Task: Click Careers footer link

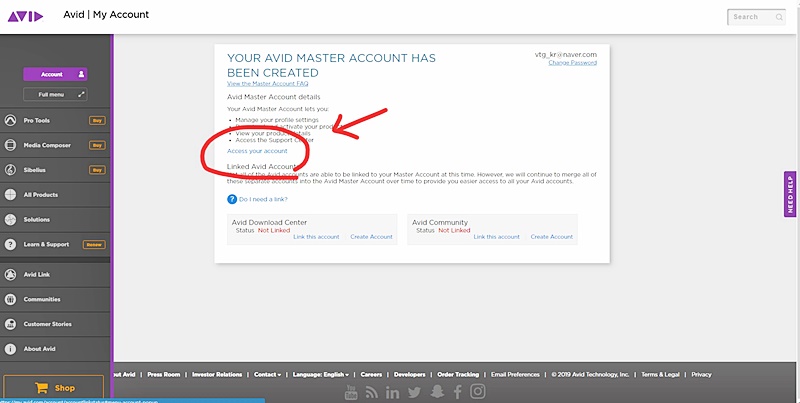Action: click(x=371, y=374)
